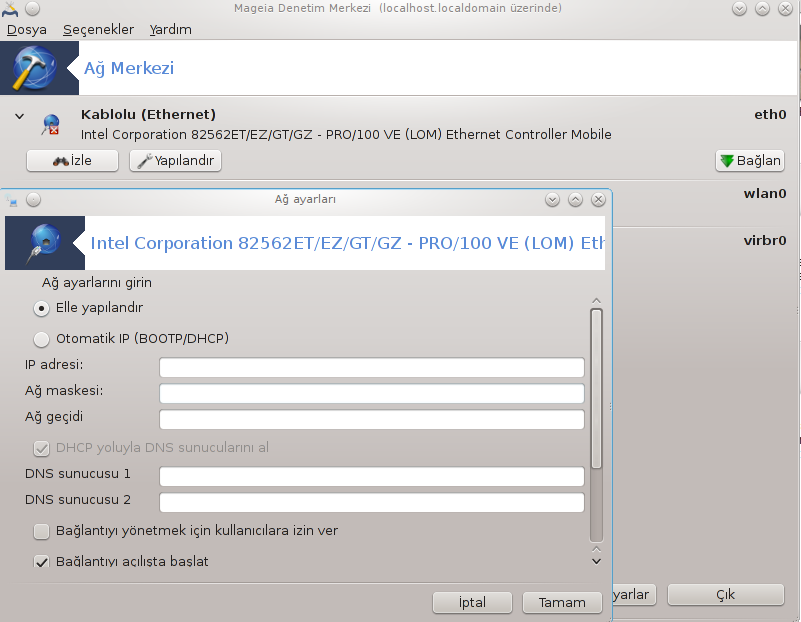801x622 pixels.
Task: Select the eth0 interface label
Action: [770, 114]
